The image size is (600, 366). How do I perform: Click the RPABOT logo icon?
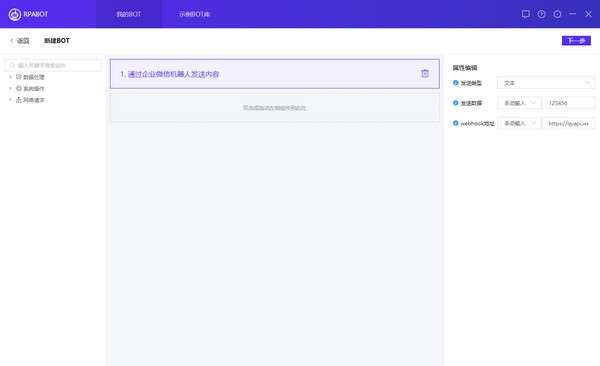[x=15, y=14]
